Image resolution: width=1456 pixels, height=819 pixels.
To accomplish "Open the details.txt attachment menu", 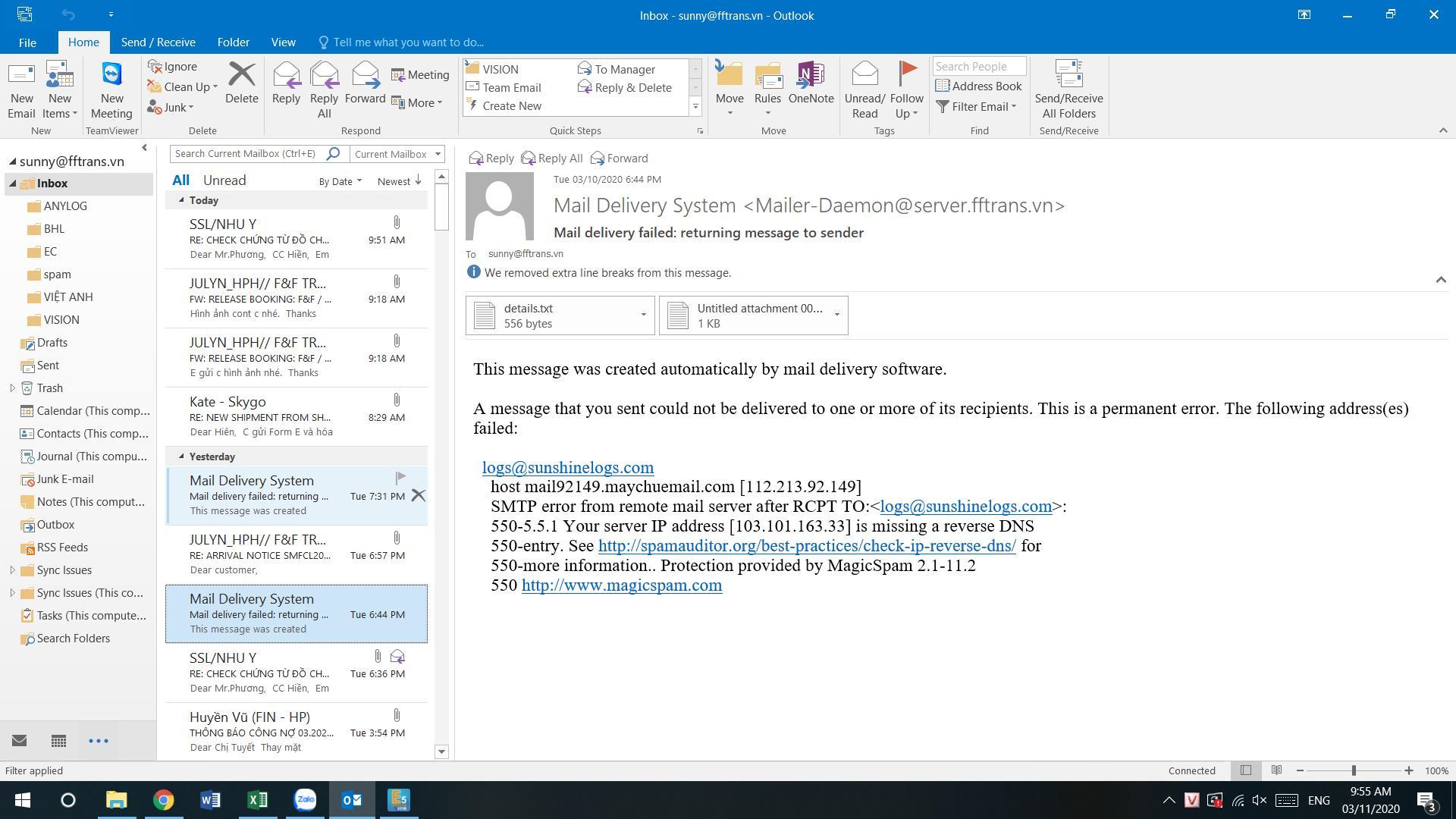I will 643,315.
